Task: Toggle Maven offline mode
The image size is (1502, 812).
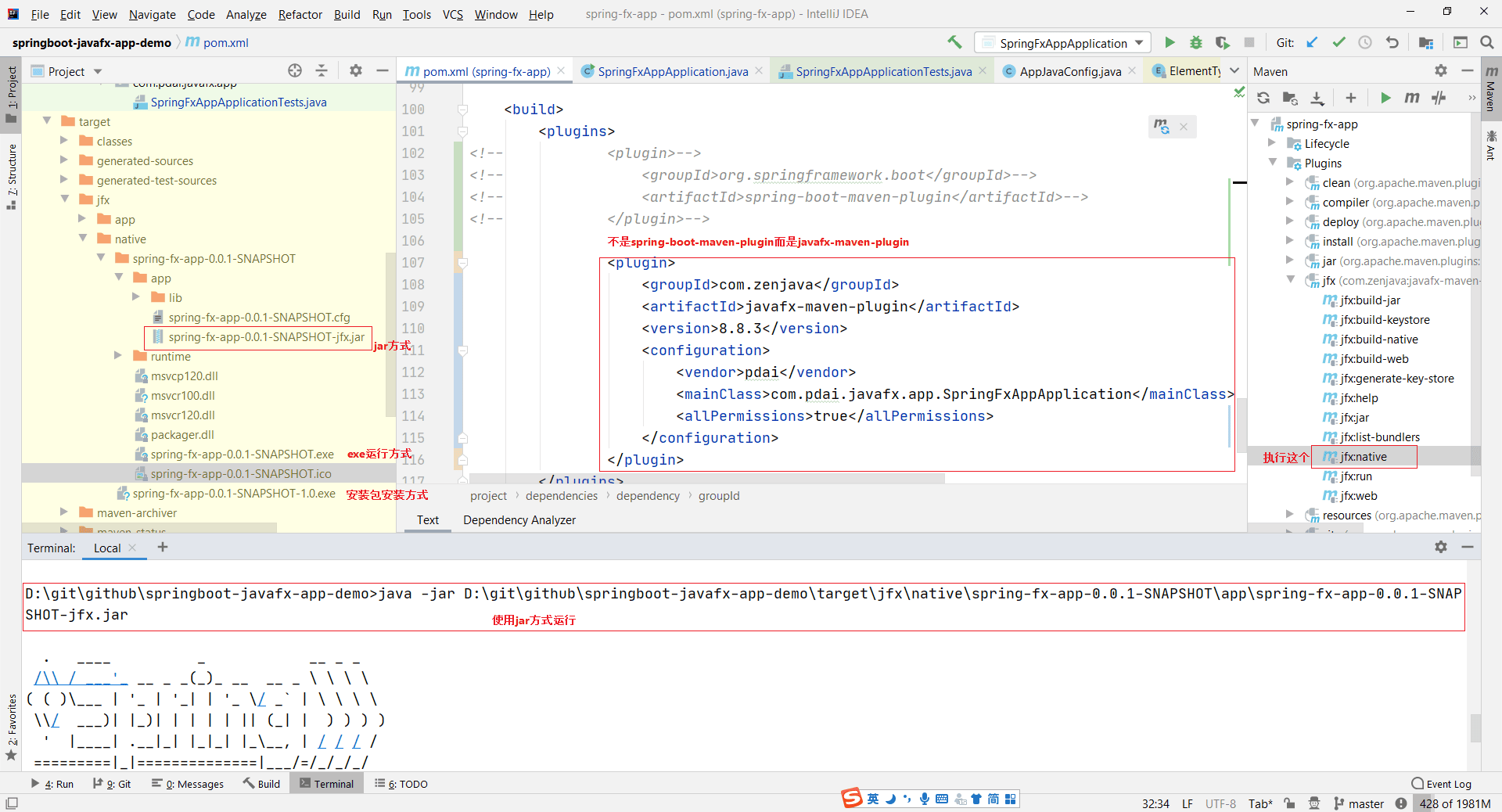Action: click(x=1439, y=98)
